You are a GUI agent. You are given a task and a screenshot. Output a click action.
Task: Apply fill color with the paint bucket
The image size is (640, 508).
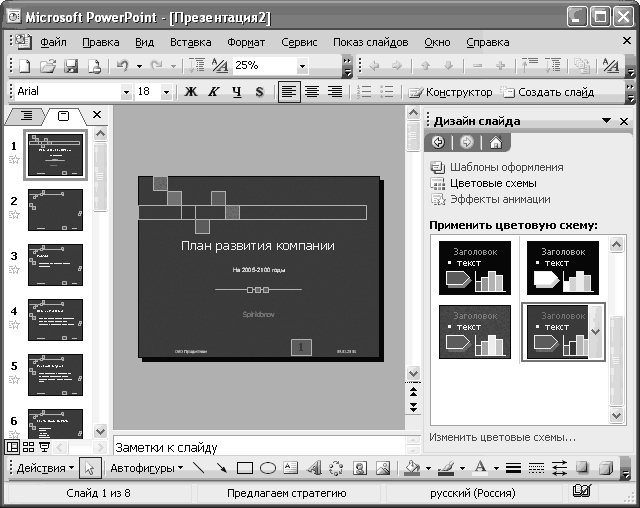412,468
